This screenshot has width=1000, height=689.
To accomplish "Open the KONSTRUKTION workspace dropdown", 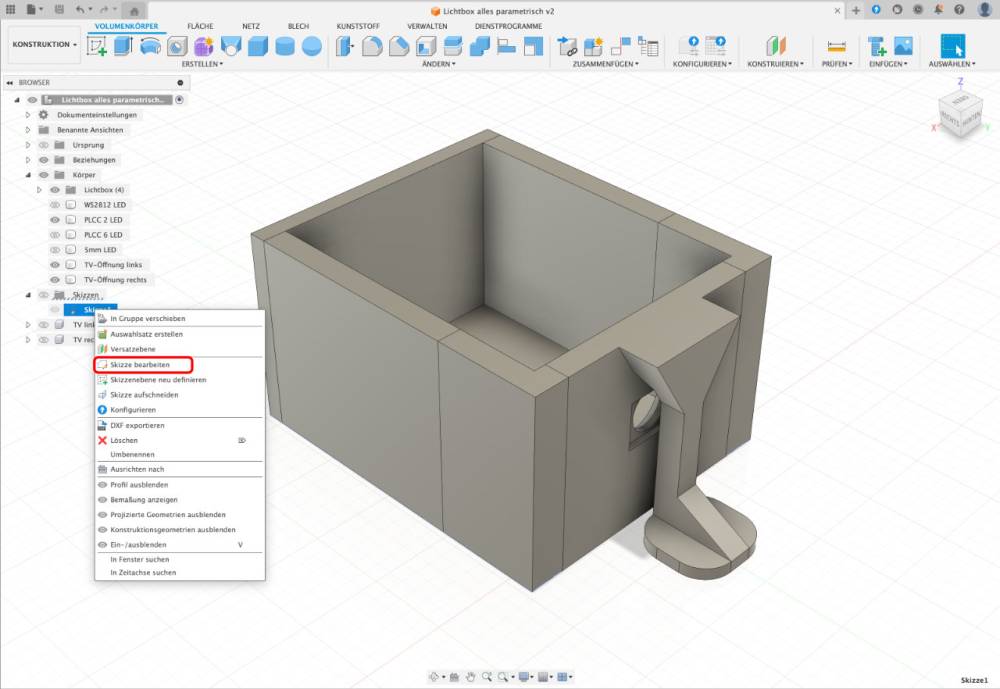I will click(44, 45).
